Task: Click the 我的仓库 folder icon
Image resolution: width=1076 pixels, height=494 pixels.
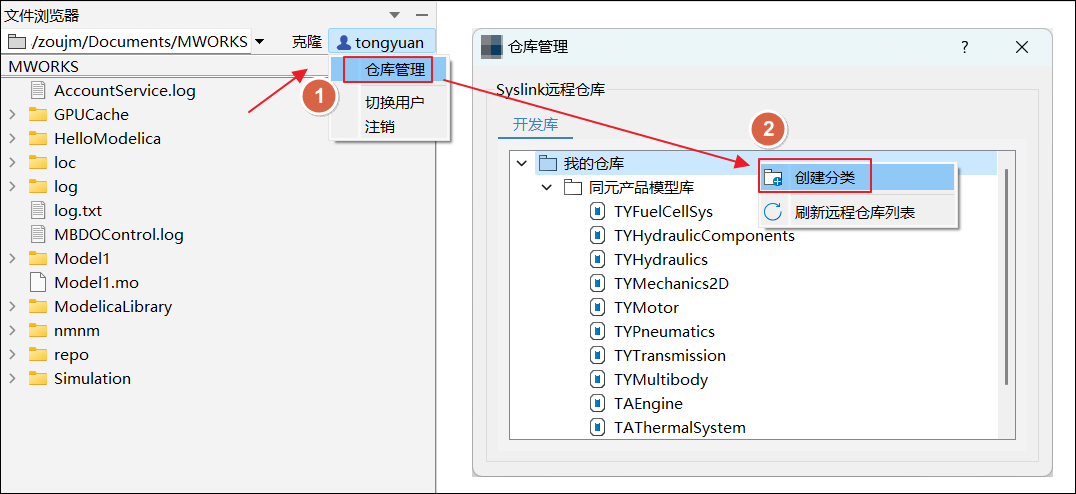Action: coord(547,164)
